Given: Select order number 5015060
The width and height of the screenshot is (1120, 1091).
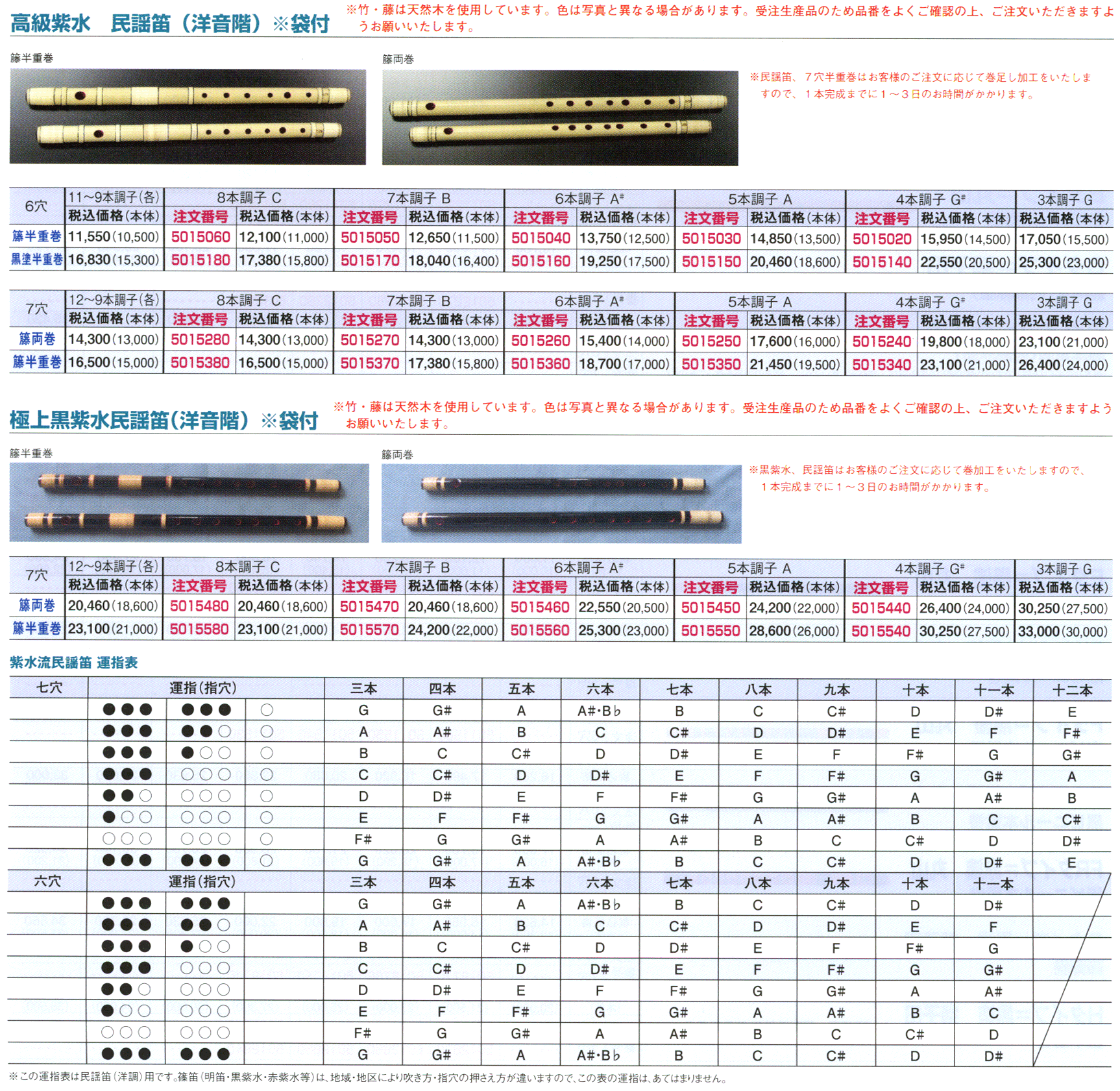Looking at the screenshot, I should point(201,237).
